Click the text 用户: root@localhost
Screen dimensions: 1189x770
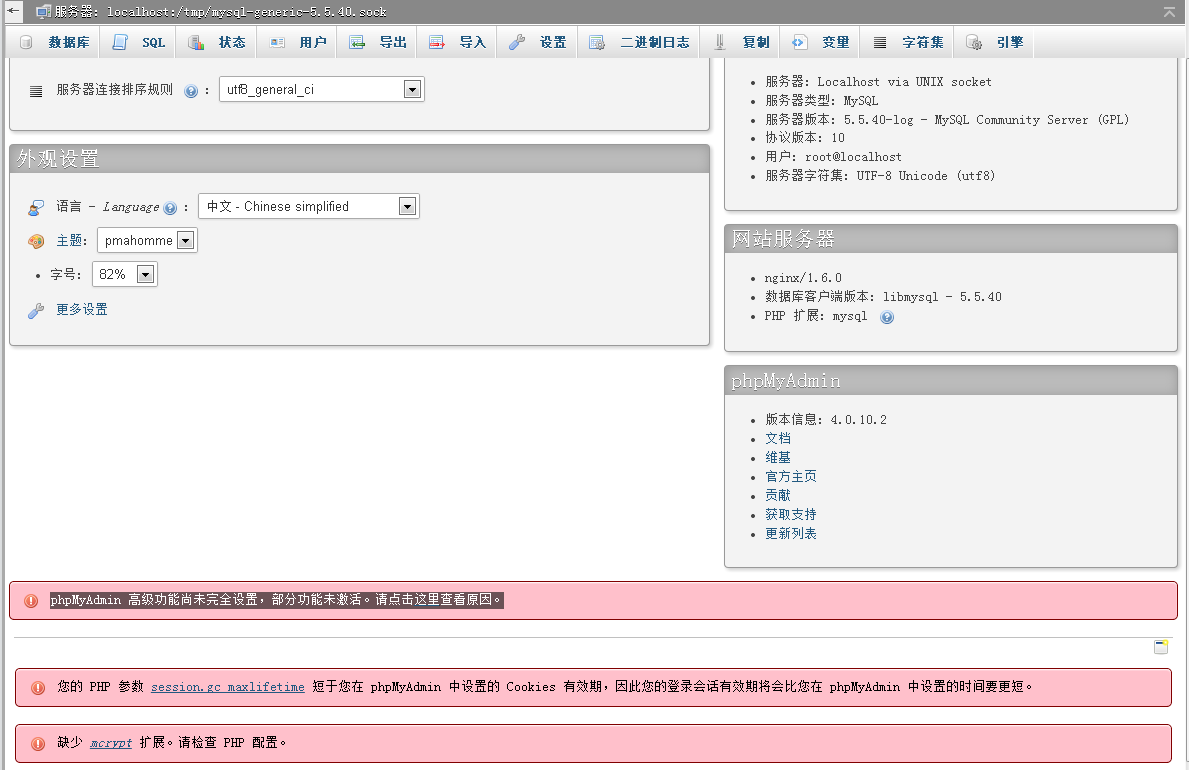[833, 157]
